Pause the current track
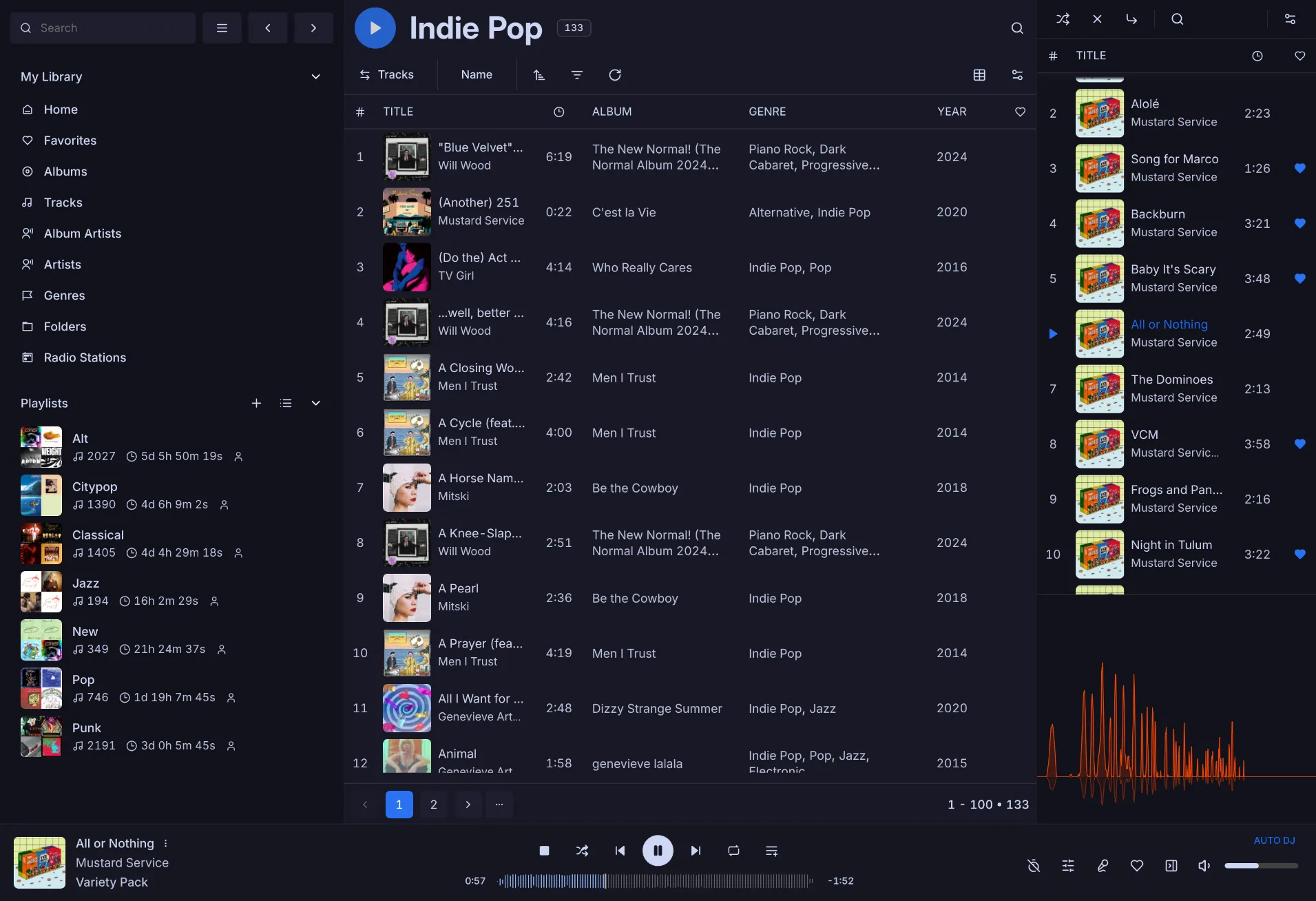1316x901 pixels. coord(658,851)
